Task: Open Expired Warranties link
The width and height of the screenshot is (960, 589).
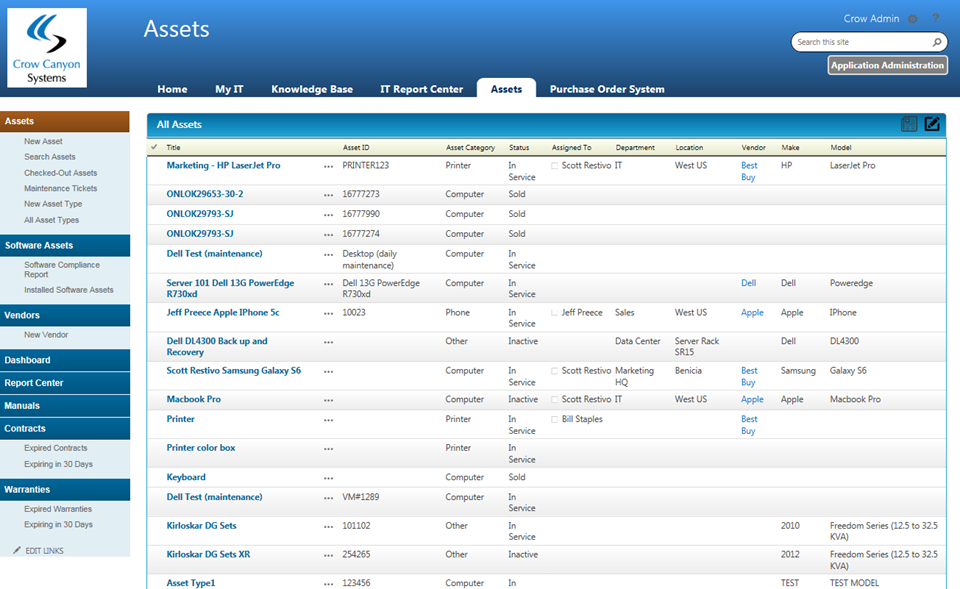Action: coord(58,509)
